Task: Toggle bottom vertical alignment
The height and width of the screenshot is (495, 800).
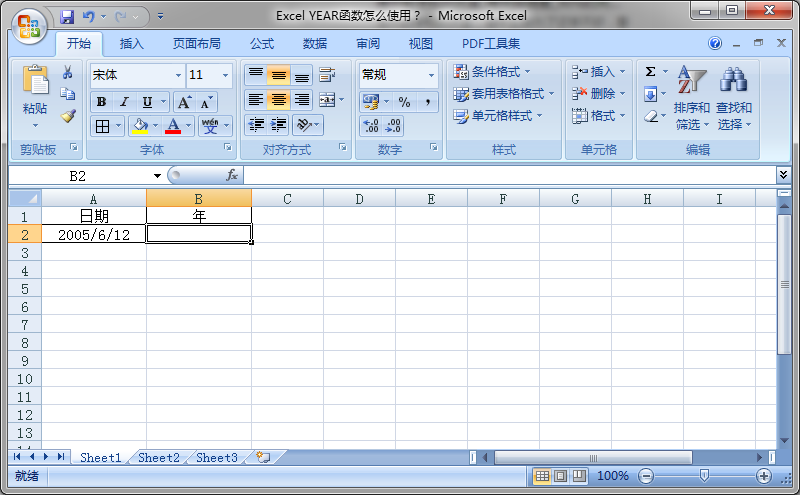Action: click(302, 75)
